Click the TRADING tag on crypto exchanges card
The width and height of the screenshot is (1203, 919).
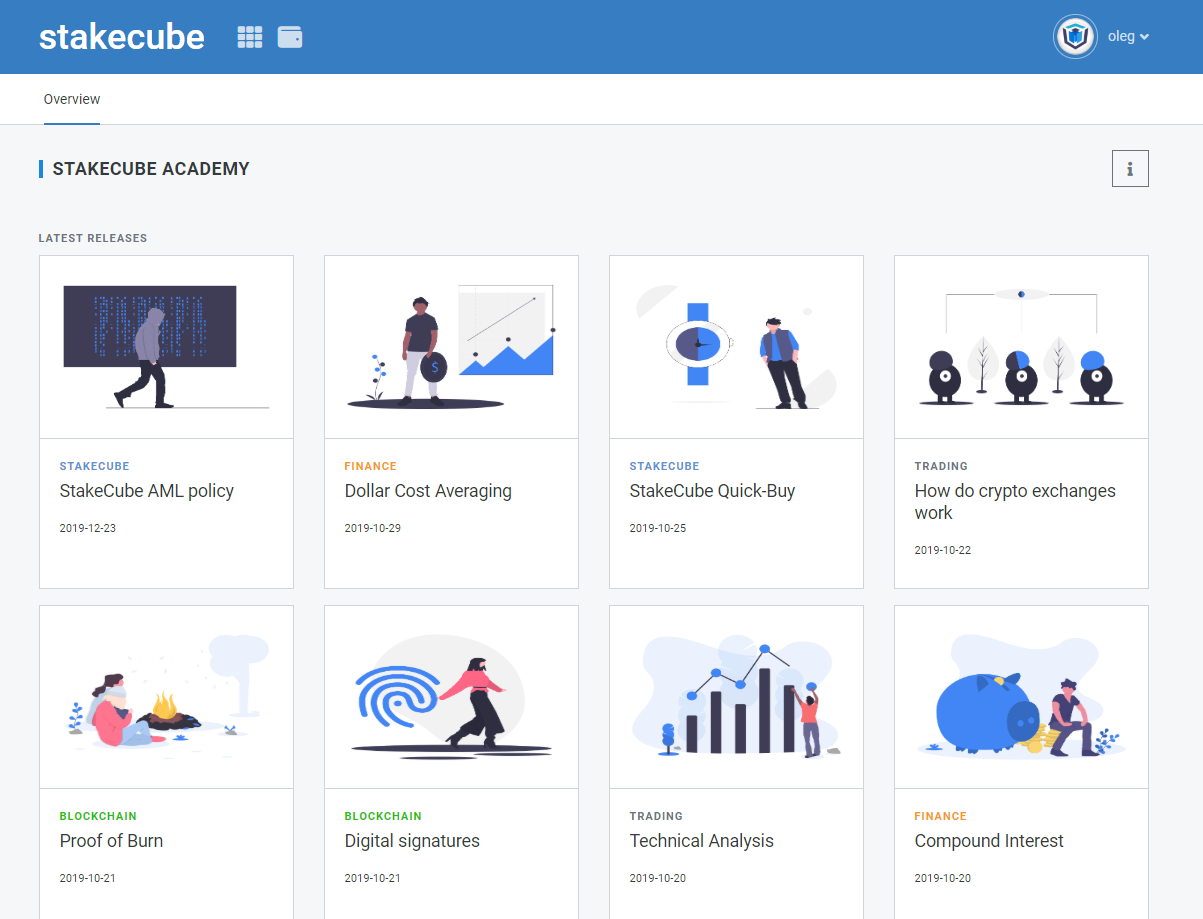941,466
